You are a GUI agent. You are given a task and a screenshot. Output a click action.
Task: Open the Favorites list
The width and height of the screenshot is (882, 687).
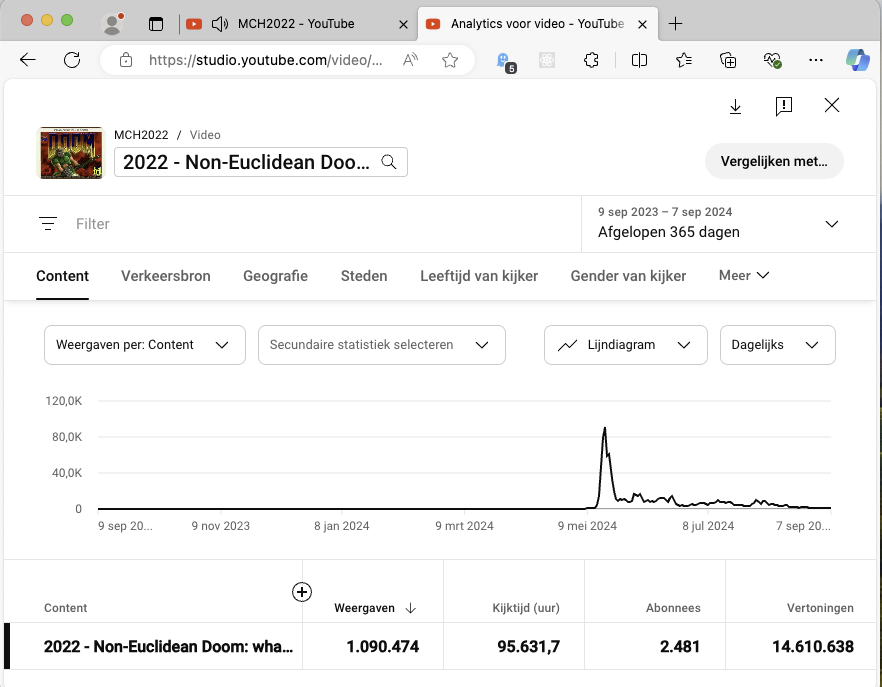click(x=683, y=60)
